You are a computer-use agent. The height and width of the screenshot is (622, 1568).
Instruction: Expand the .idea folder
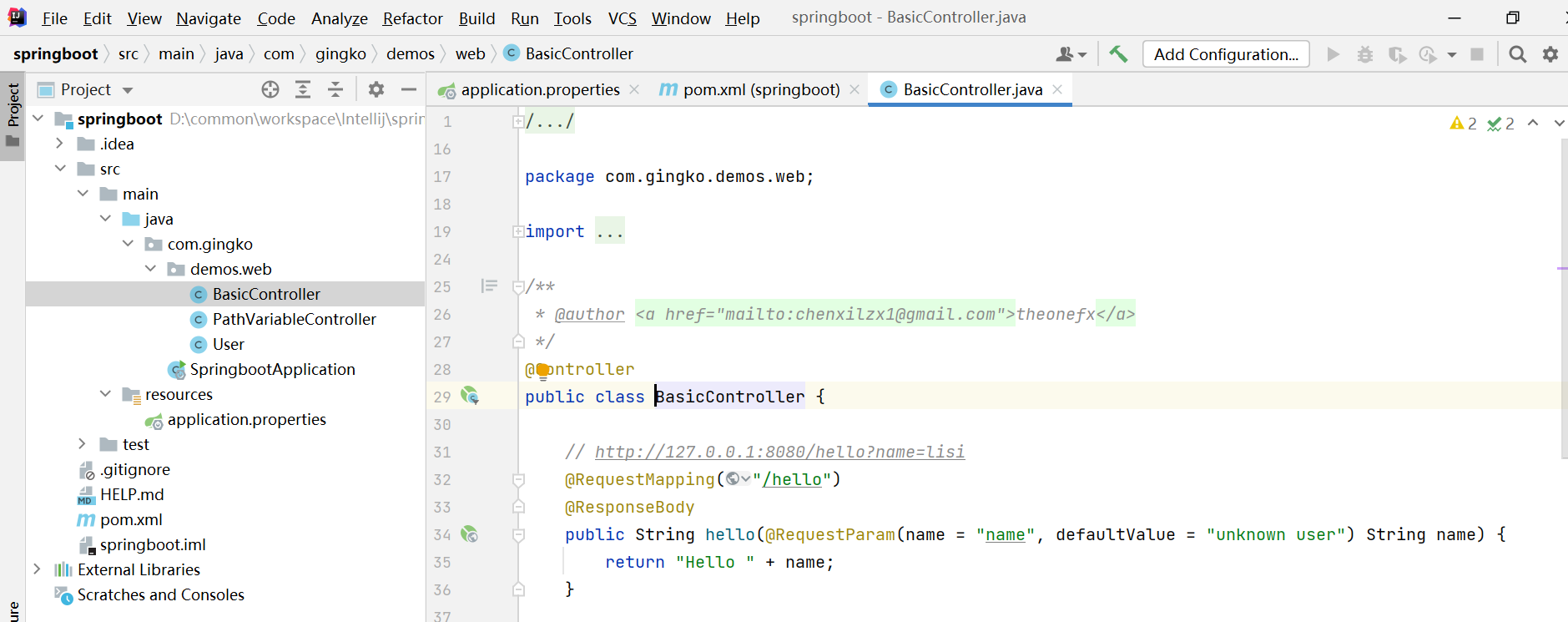click(60, 144)
